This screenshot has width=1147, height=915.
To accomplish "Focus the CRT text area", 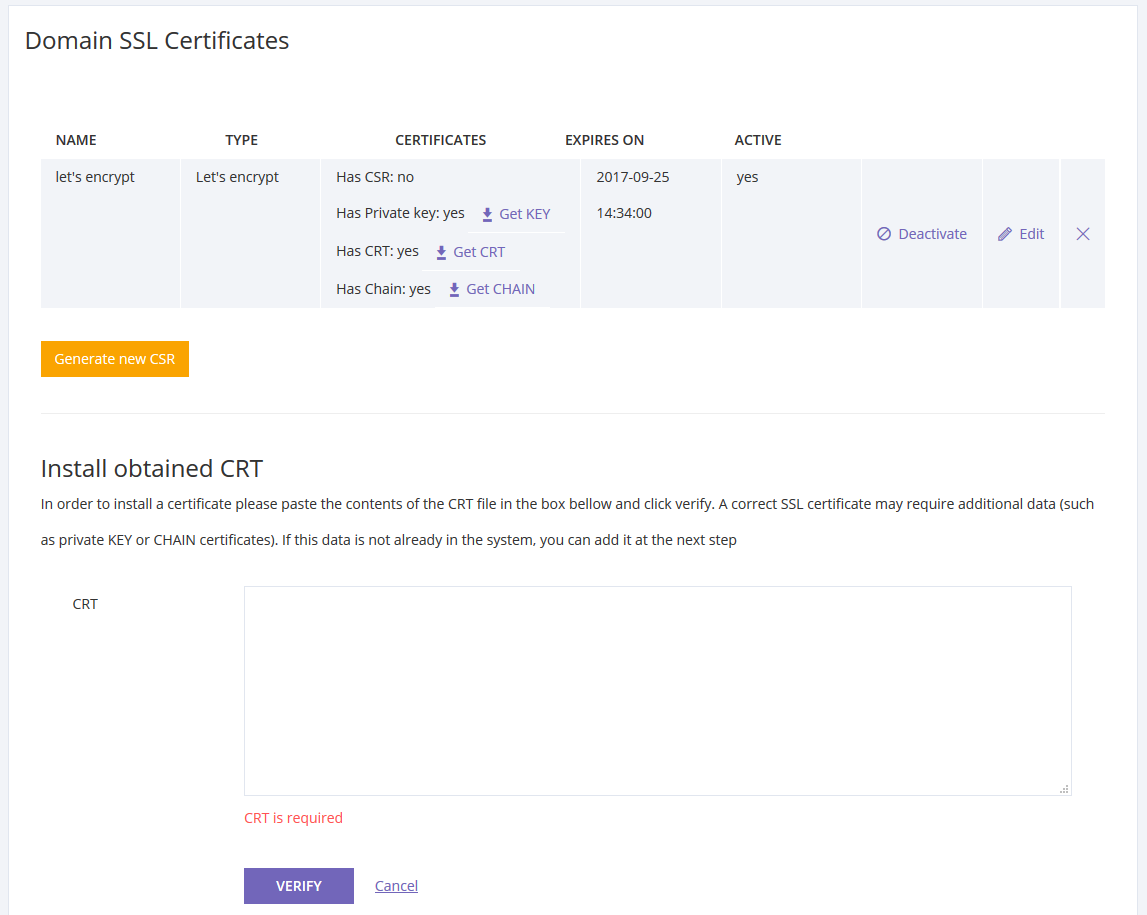I will point(657,690).
